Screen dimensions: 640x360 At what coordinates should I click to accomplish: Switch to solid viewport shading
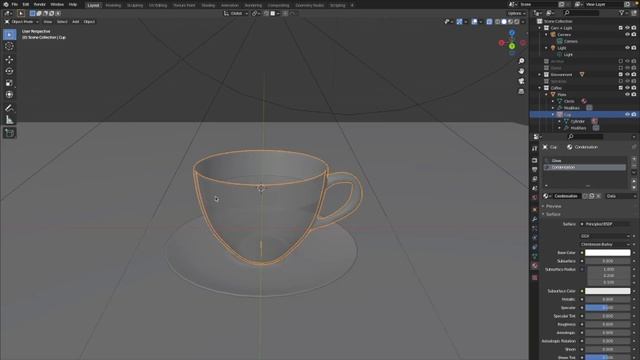point(504,22)
